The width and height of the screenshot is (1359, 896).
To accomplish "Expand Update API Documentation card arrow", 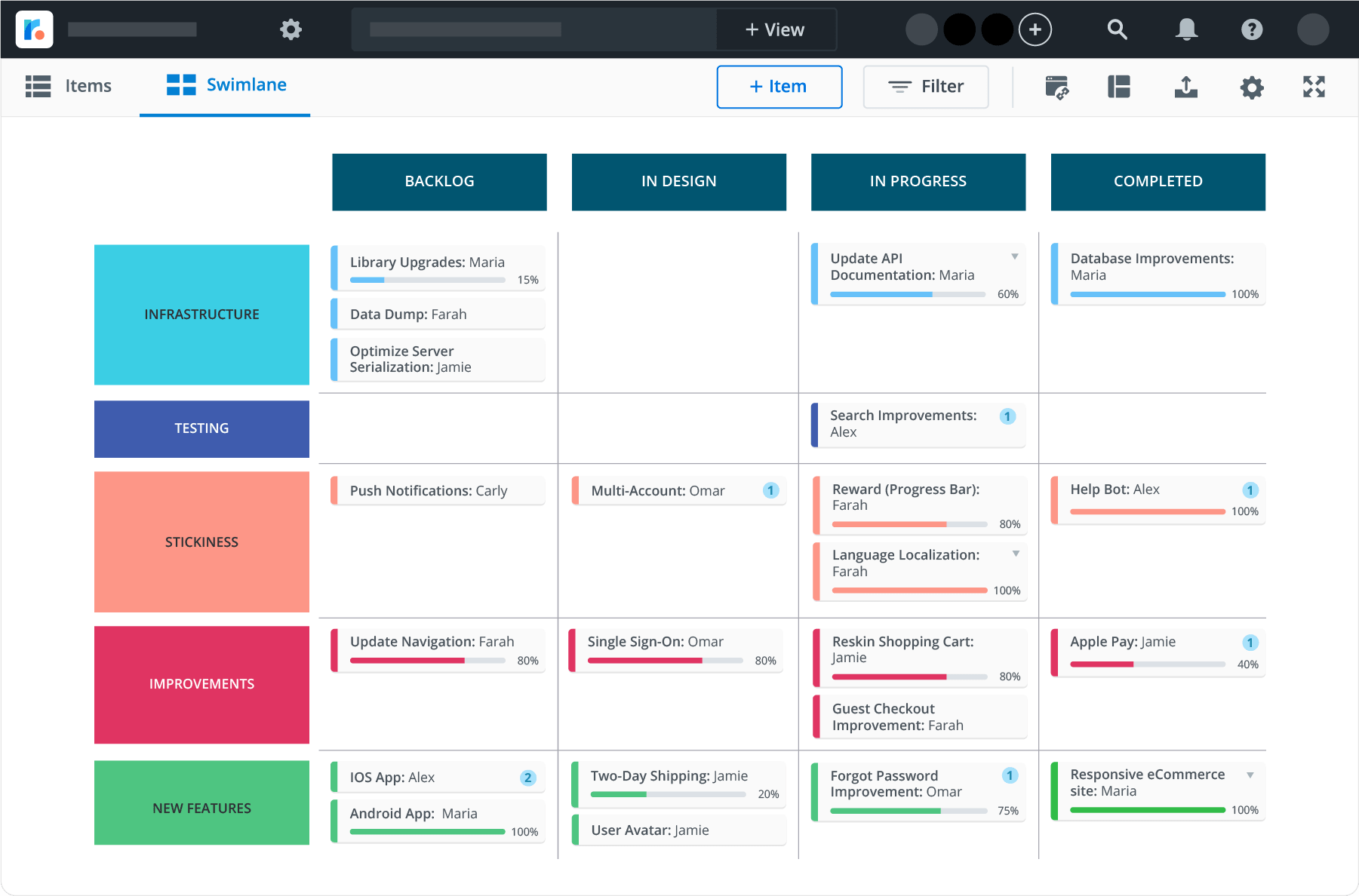I will pos(1015,257).
